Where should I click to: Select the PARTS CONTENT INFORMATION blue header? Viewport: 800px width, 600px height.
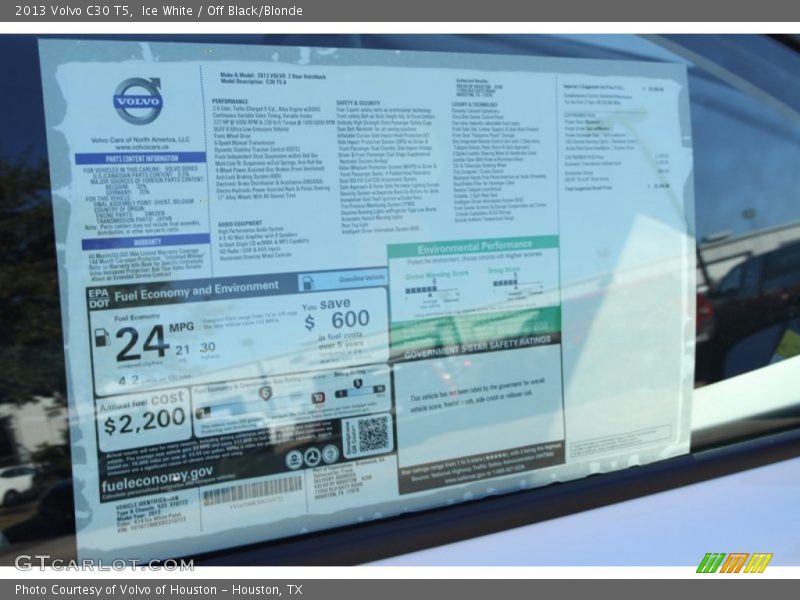point(141,158)
